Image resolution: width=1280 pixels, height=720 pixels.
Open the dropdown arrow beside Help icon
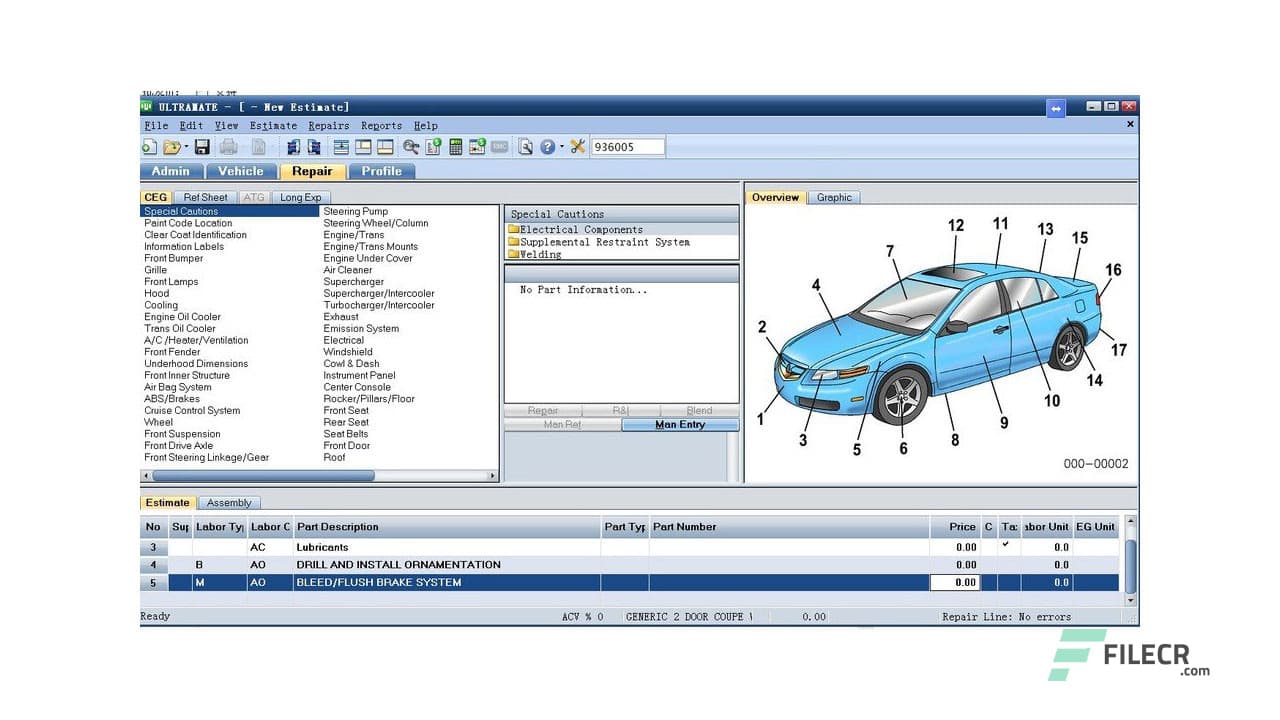[562, 147]
